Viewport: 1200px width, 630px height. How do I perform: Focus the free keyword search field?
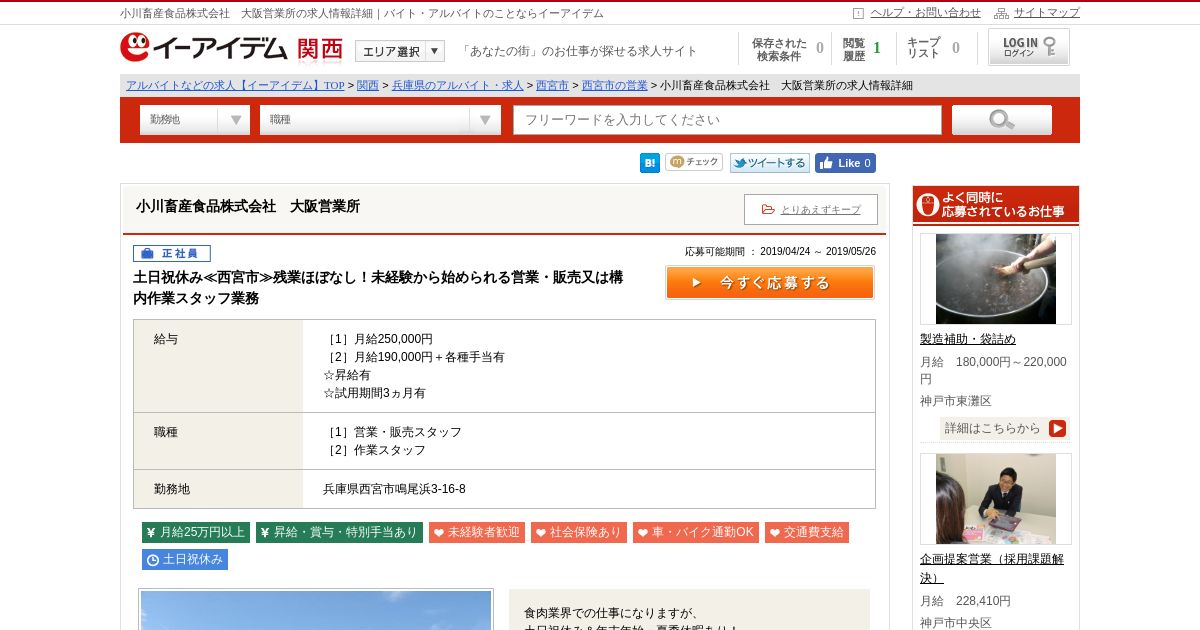pyautogui.click(x=728, y=120)
